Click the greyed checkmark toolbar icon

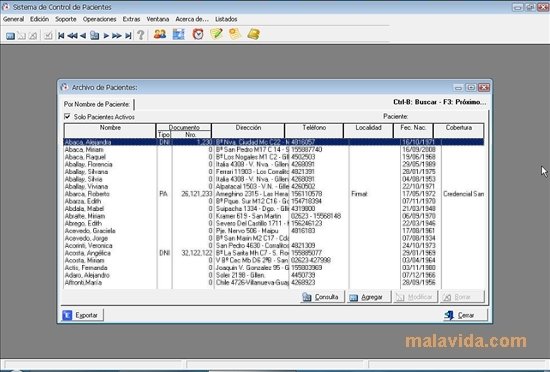point(48,35)
